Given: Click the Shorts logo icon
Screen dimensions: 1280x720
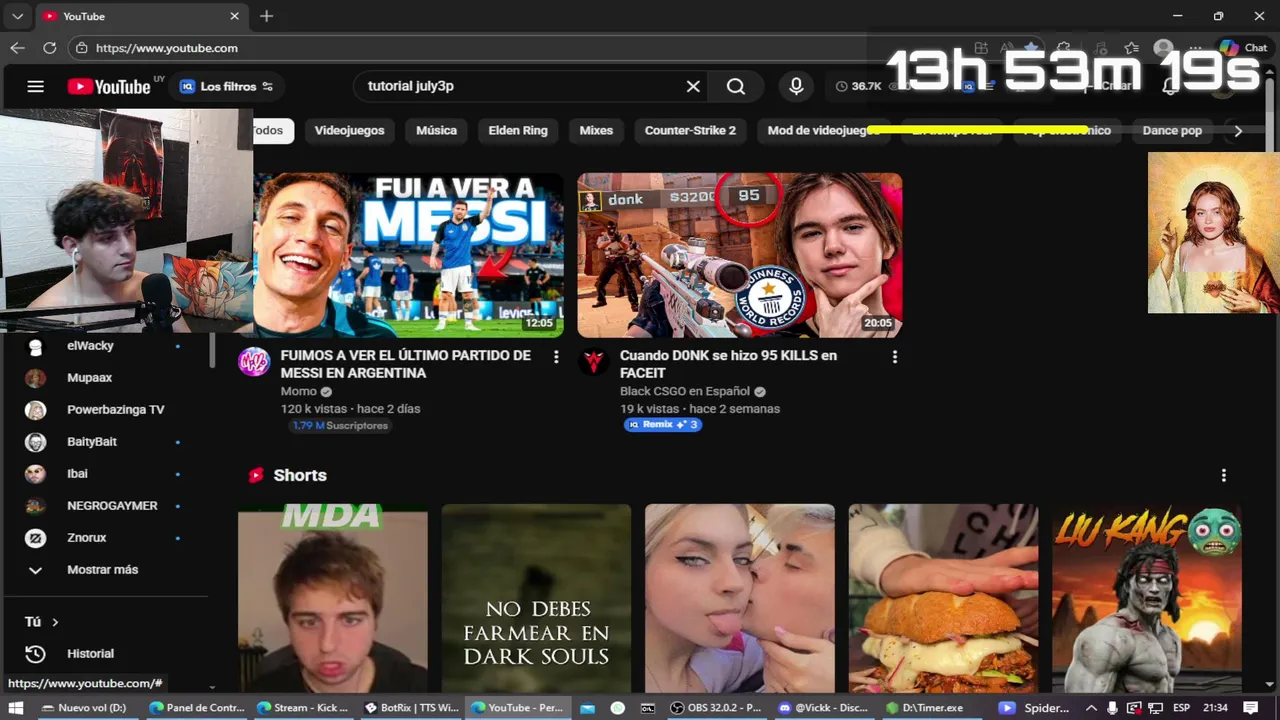Looking at the screenshot, I should (256, 475).
